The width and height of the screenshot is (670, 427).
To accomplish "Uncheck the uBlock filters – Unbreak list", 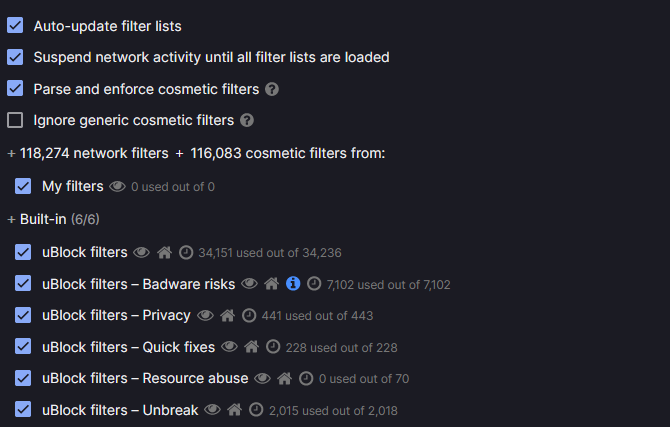I will tap(24, 409).
